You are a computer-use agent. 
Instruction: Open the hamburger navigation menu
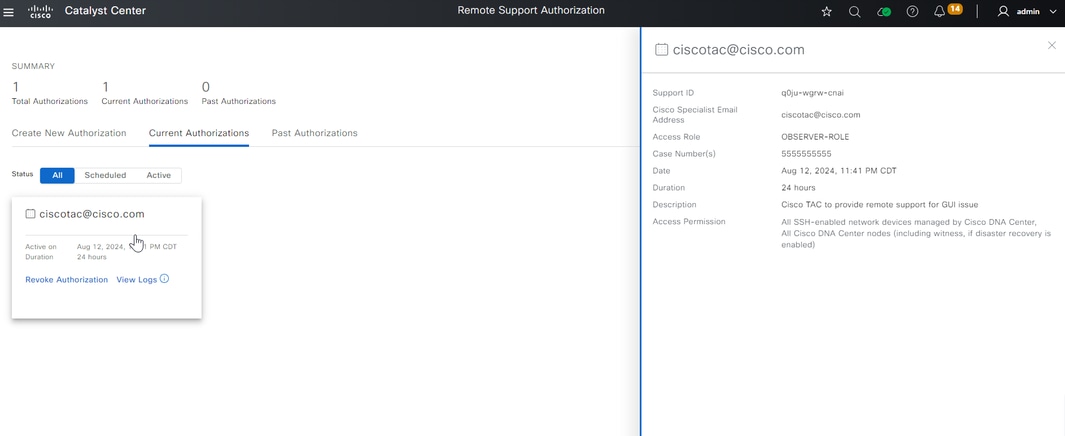tap(8, 12)
